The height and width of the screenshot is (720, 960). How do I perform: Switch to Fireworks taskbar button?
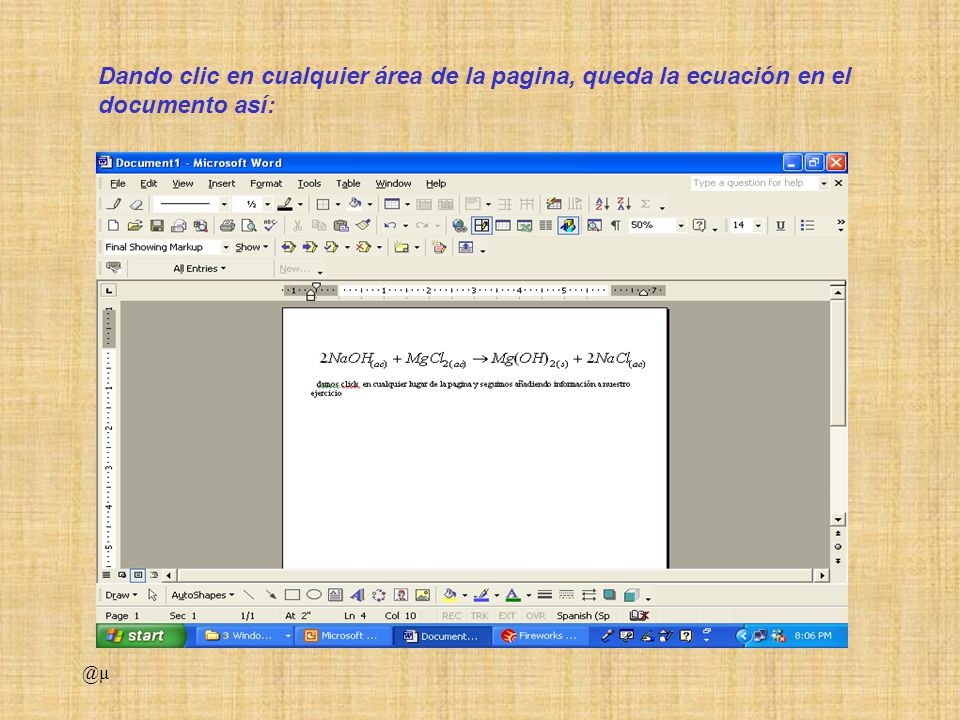pyautogui.click(x=541, y=636)
